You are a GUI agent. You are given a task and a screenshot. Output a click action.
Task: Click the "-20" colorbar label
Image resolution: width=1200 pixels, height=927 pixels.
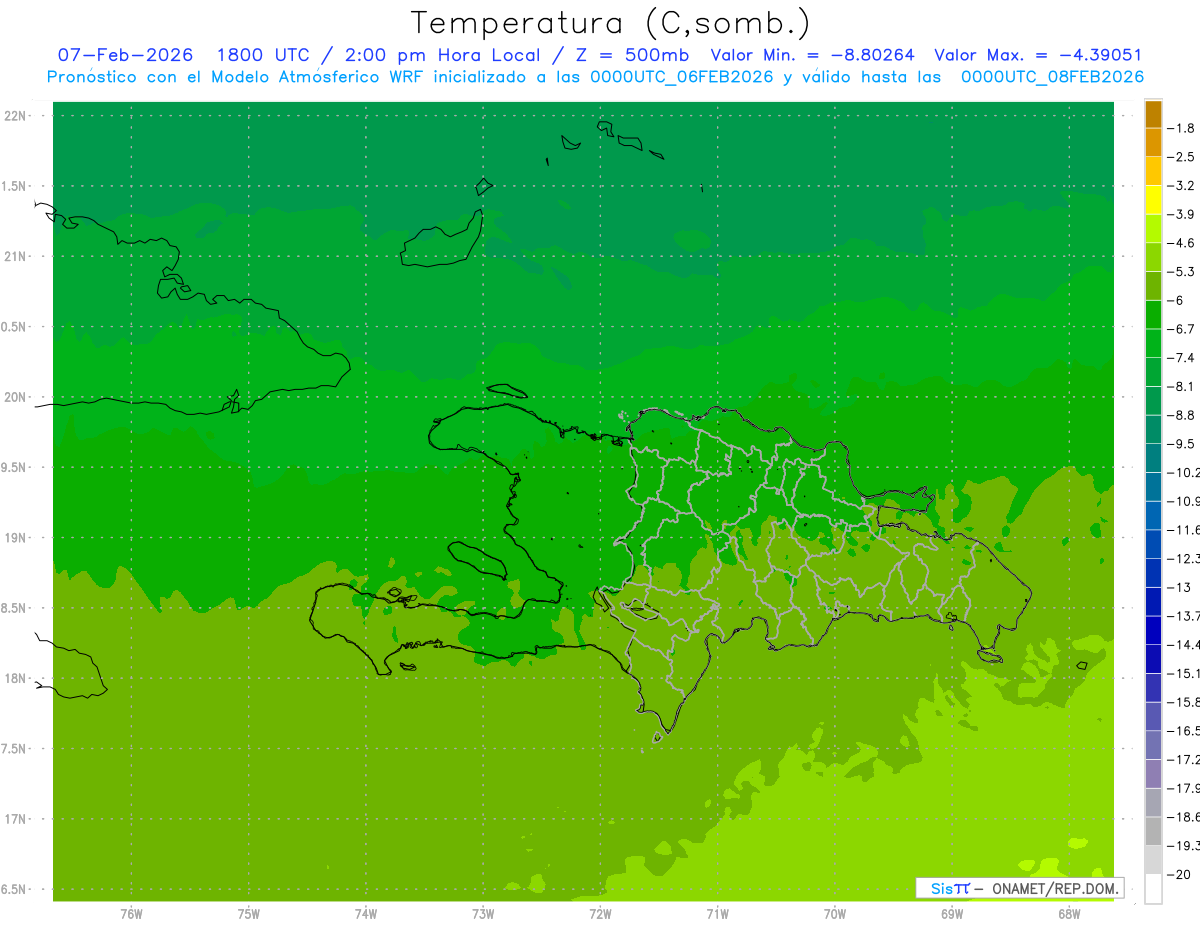(1178, 875)
